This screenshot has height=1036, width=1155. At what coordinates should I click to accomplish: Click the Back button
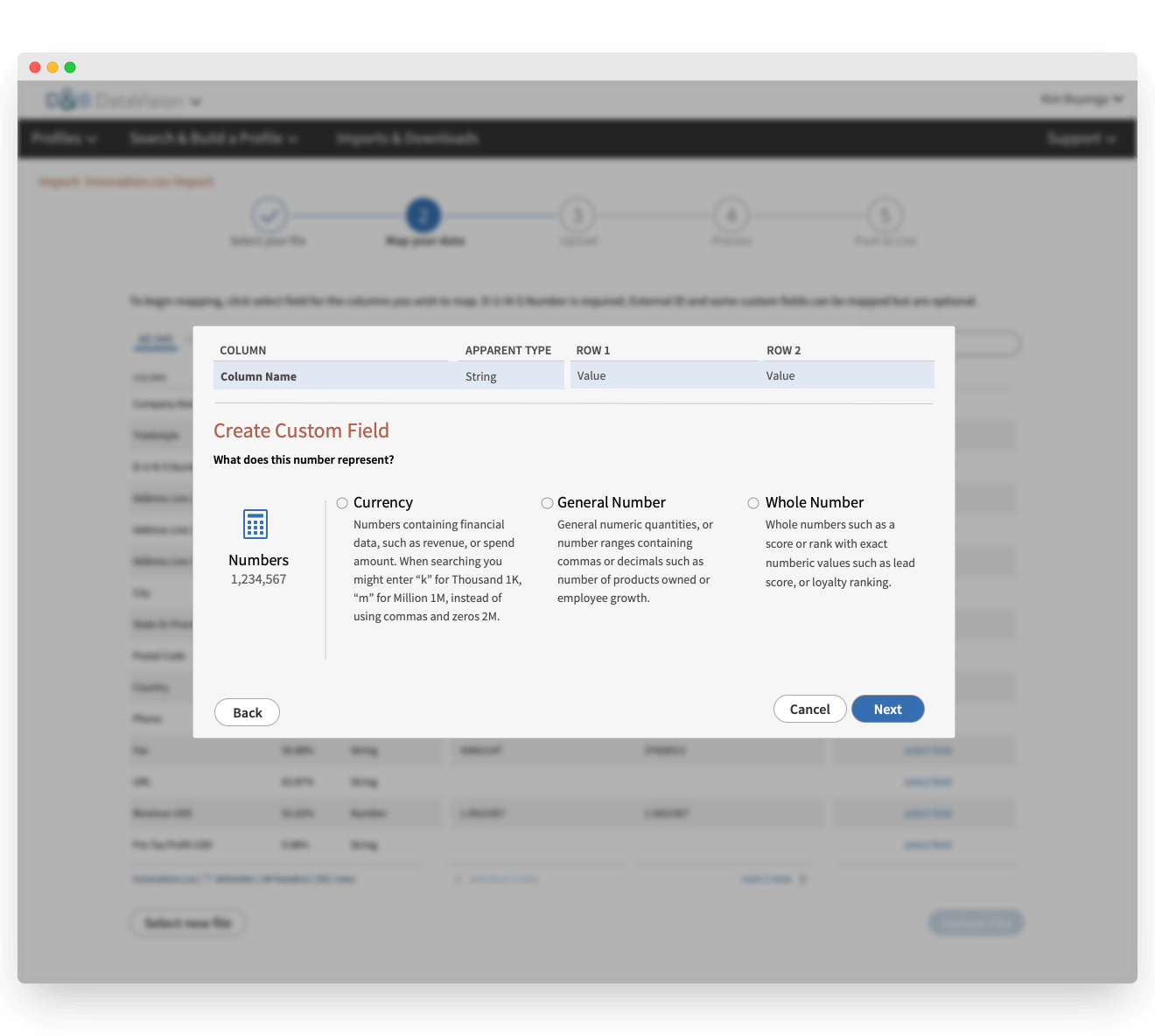247,711
